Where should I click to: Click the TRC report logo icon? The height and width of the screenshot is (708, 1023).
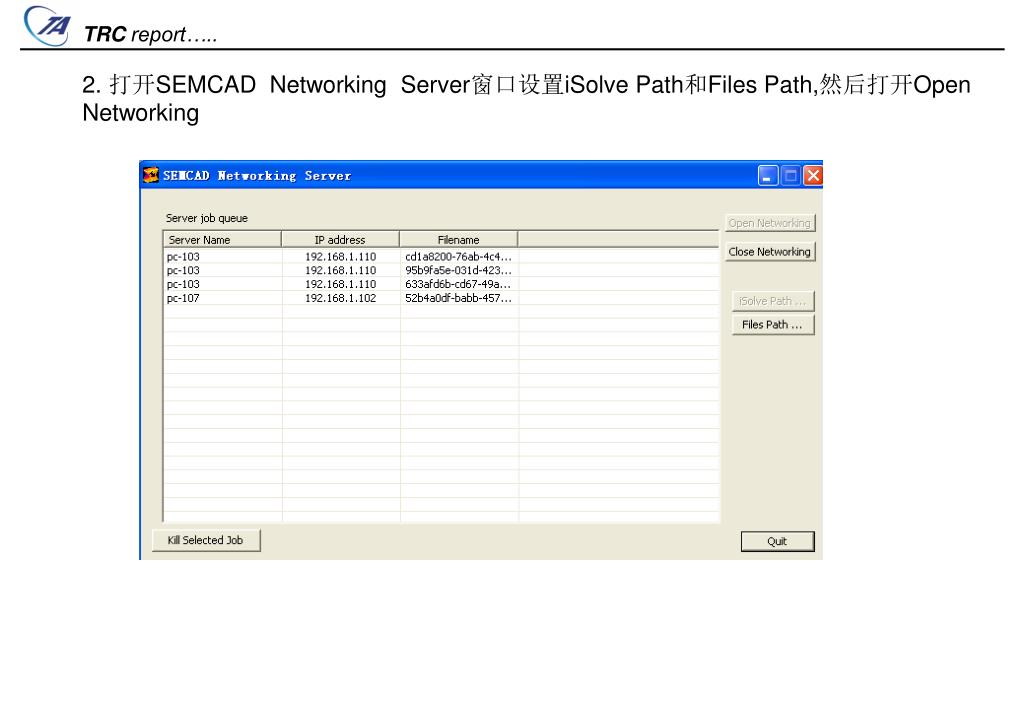tap(47, 26)
